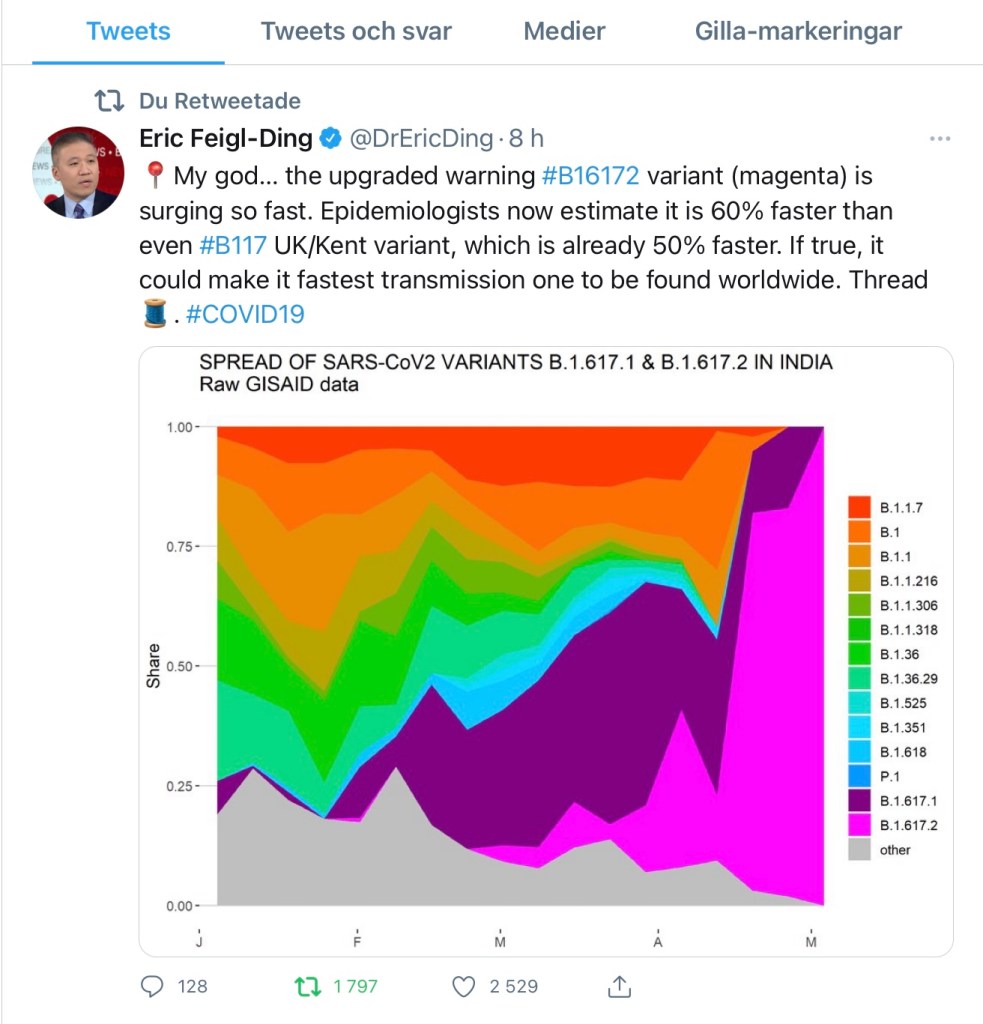Open Eric Feigl-Ding's profile picture

[x=82, y=172]
